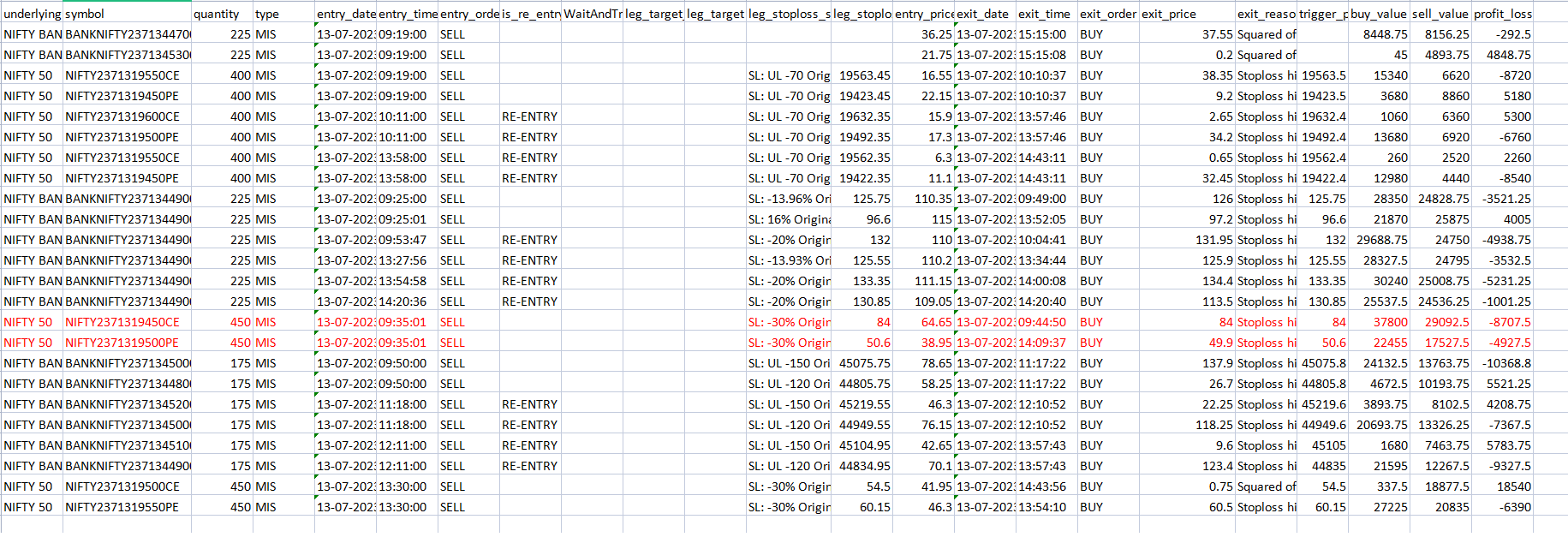This screenshot has width=1568, height=555.
Task: Select red sell_value cell 29092.5
Action: [x=1440, y=322]
